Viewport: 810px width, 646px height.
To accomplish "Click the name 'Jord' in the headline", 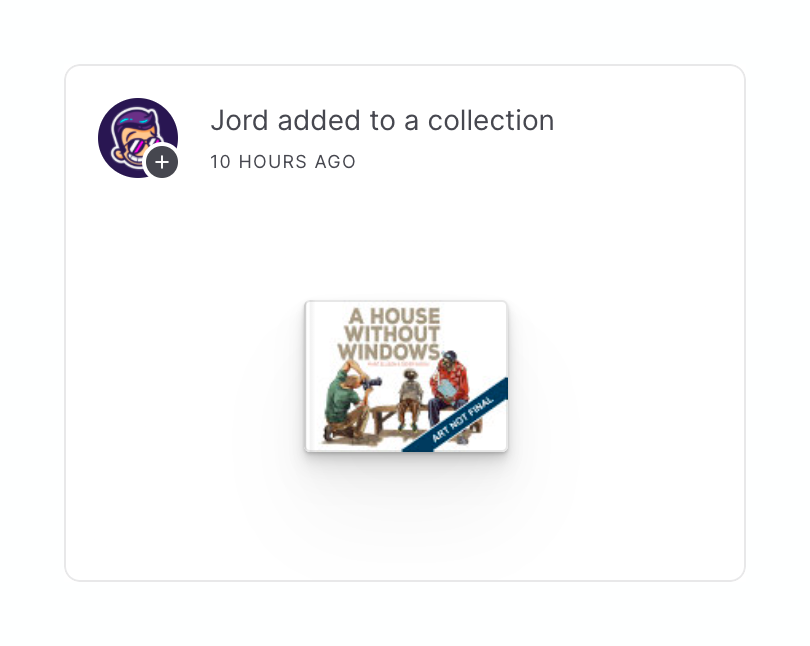I will [x=239, y=121].
